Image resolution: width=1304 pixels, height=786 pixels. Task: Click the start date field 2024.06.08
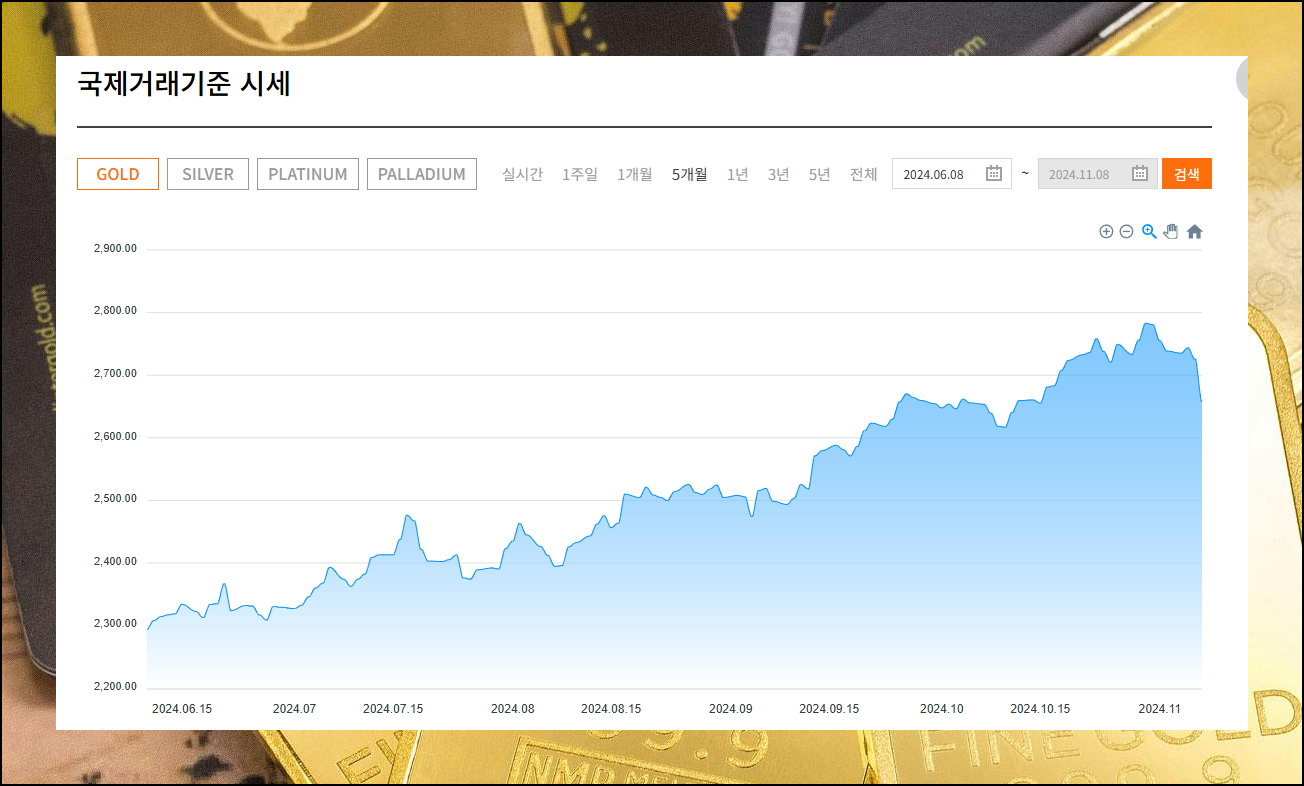point(952,174)
